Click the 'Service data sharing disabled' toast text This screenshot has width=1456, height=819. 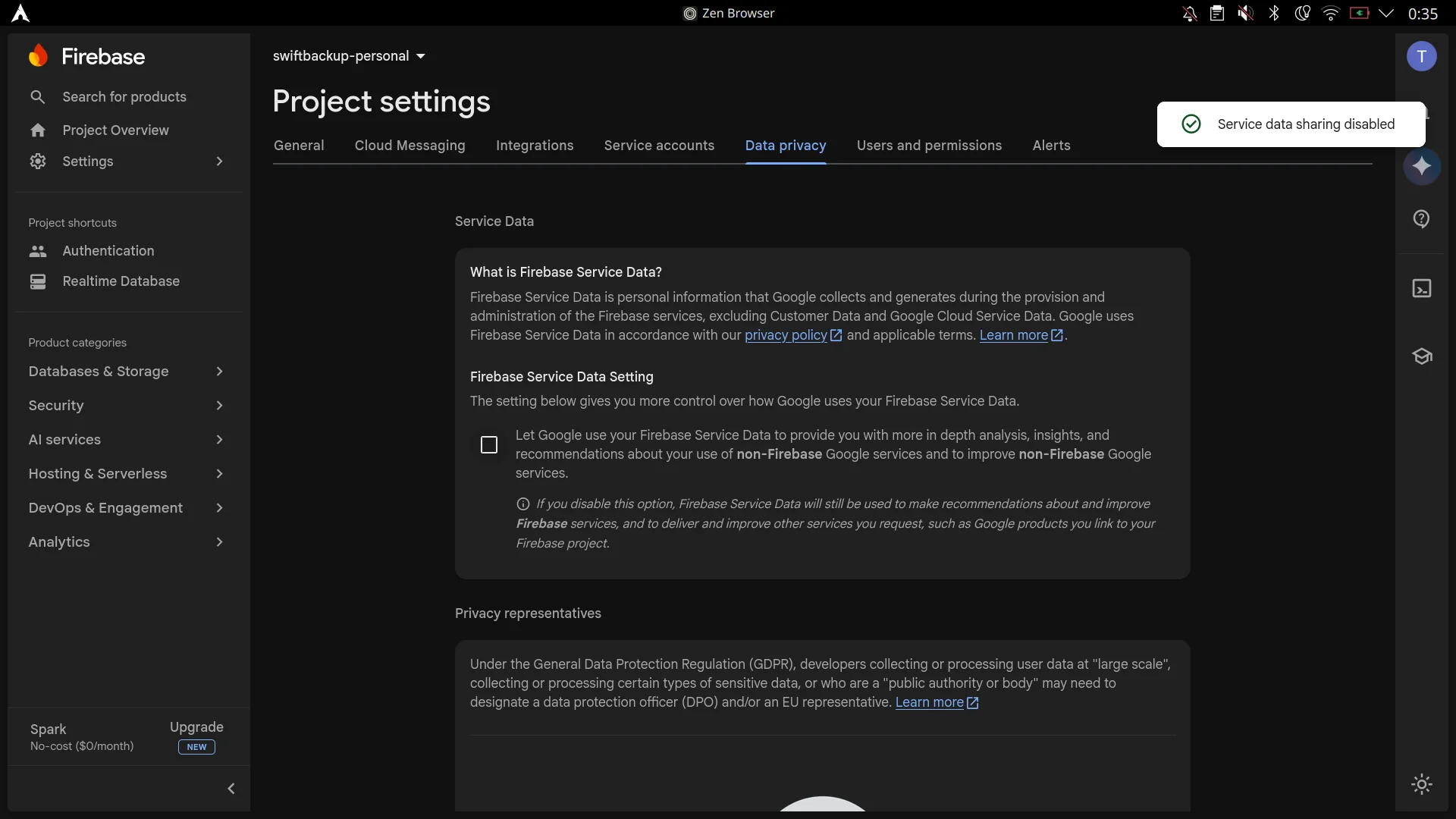pyautogui.click(x=1306, y=124)
